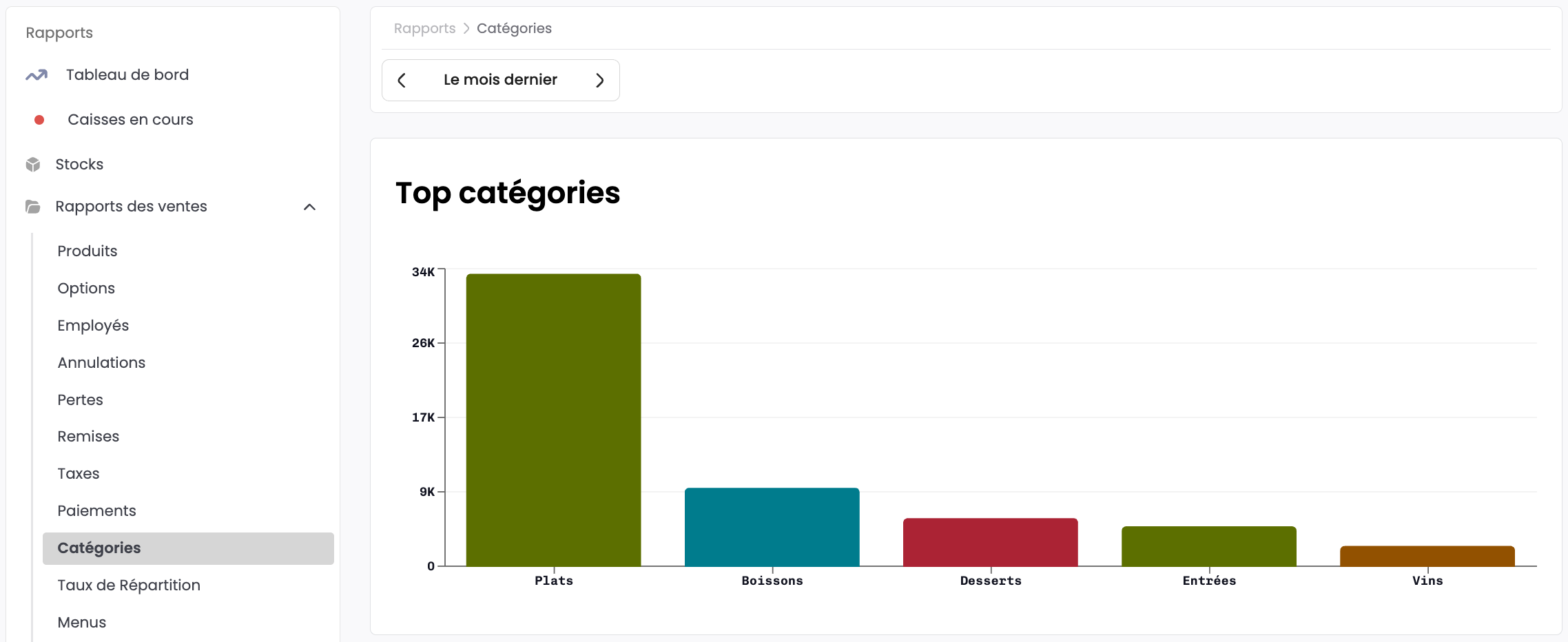The image size is (1568, 642).
Task: Go to previous period with left chevron
Action: 402,80
